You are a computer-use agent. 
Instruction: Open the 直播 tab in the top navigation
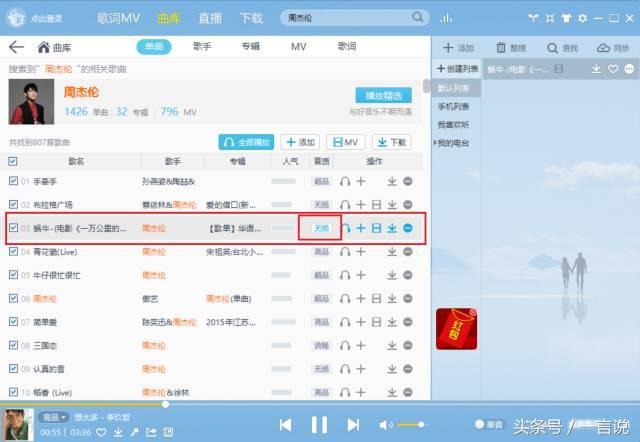tap(210, 18)
